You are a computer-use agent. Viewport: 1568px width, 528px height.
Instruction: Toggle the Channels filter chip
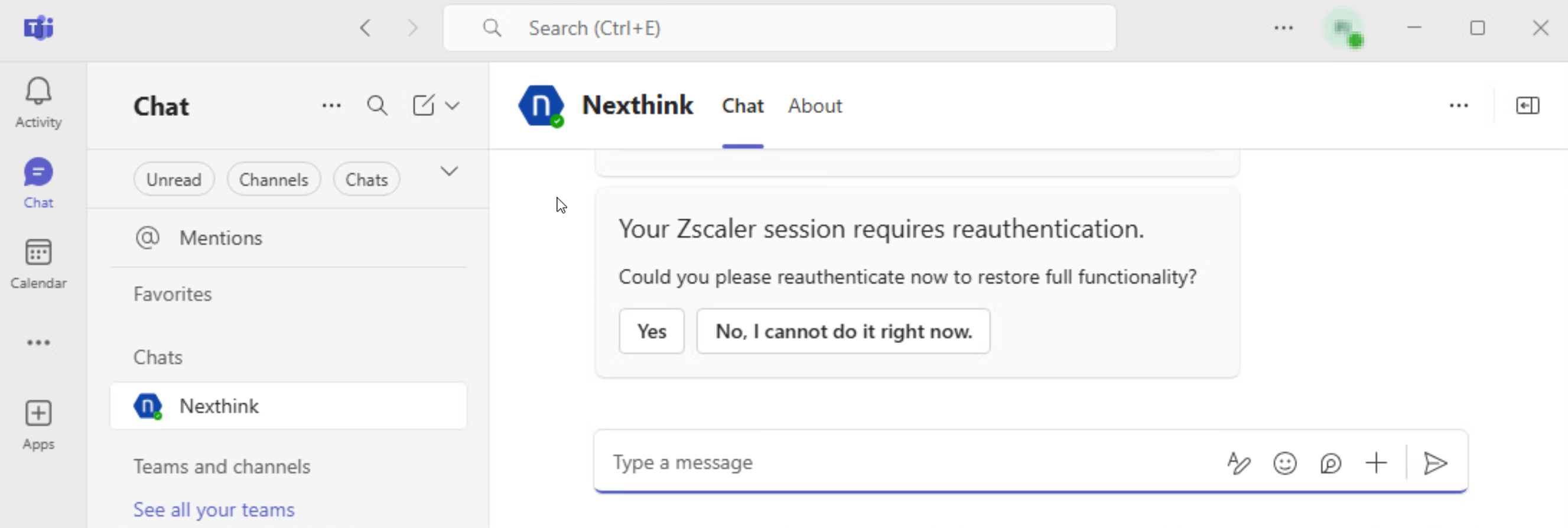point(274,180)
